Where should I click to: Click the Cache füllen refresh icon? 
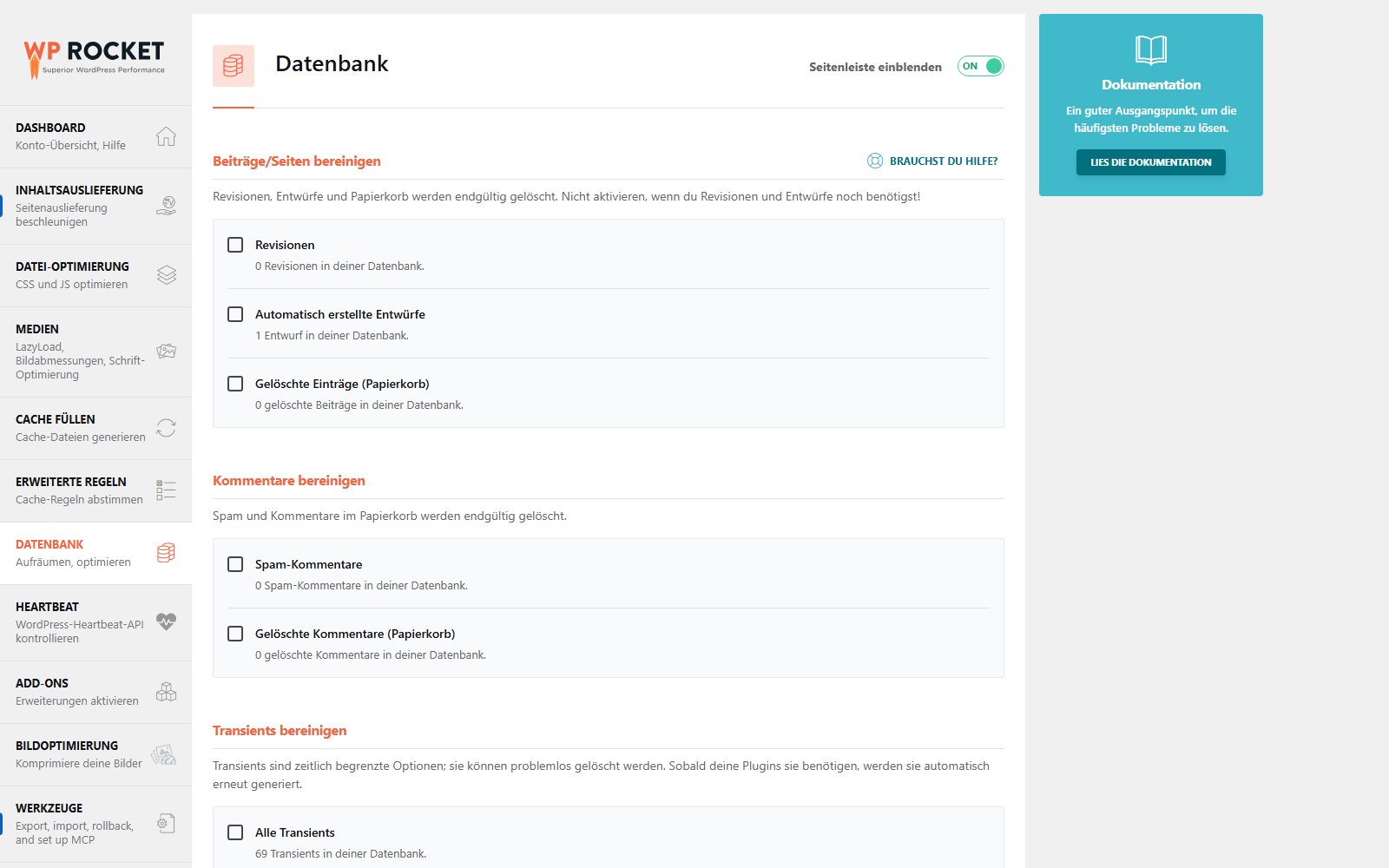166,428
